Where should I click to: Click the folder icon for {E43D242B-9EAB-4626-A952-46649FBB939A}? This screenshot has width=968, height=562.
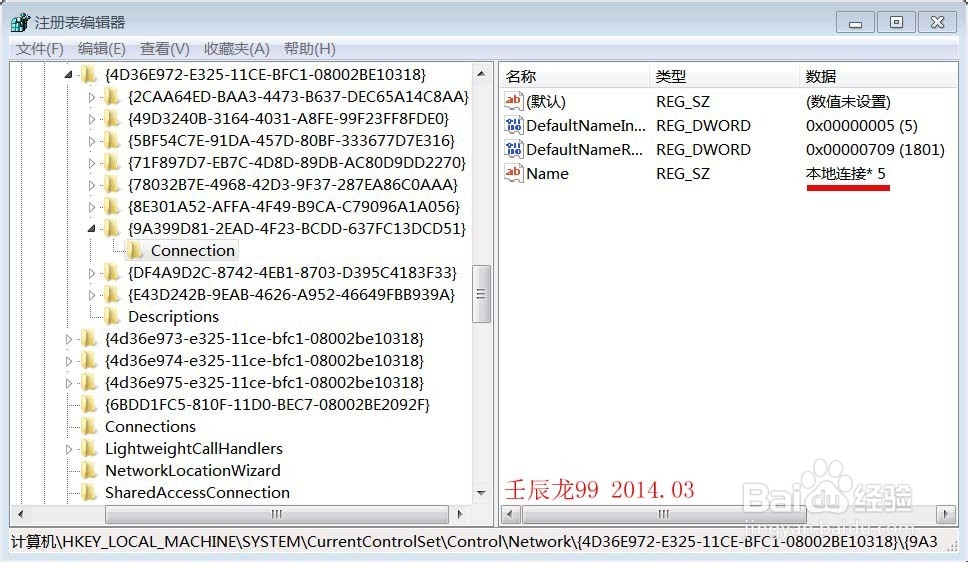click(112, 295)
